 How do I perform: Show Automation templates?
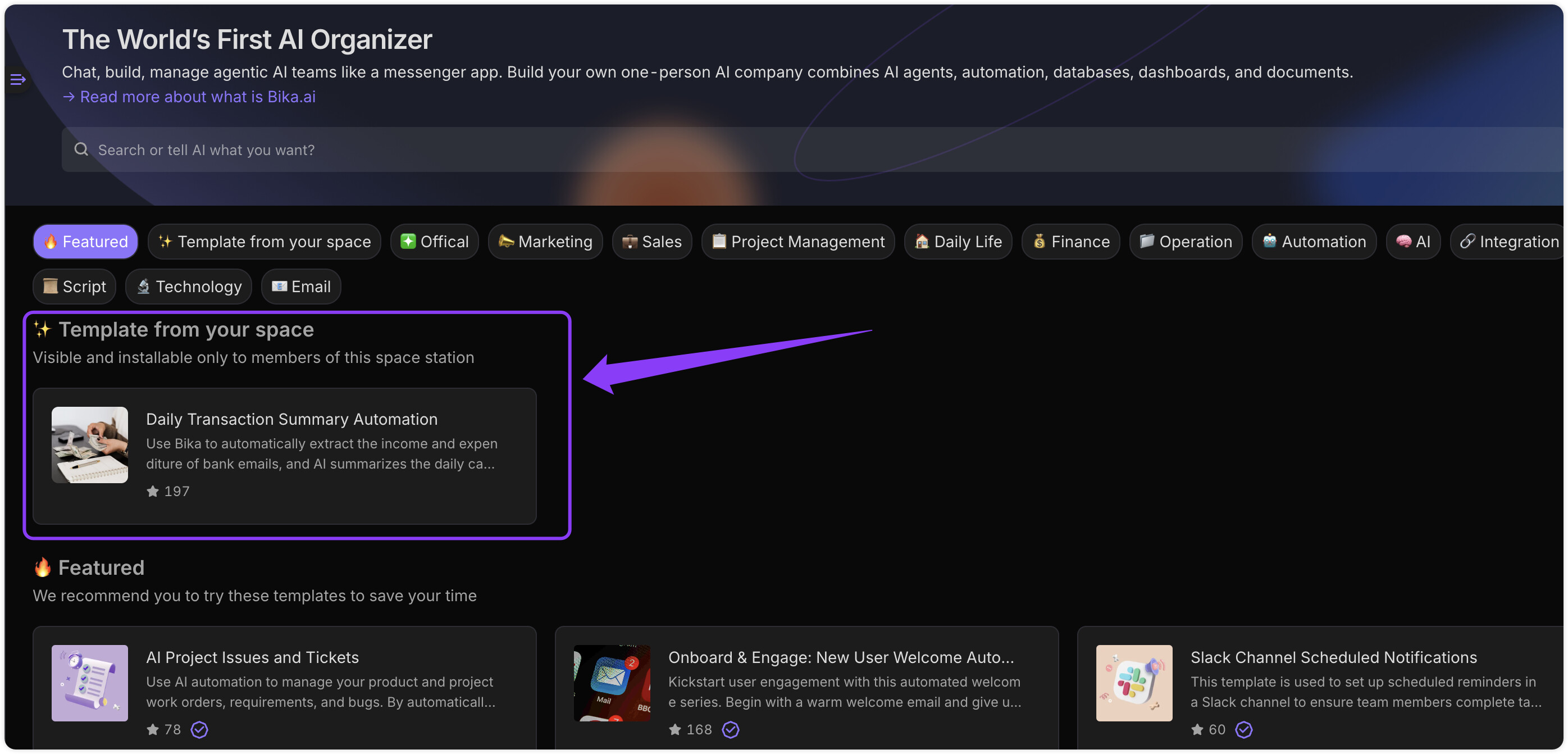click(1314, 242)
